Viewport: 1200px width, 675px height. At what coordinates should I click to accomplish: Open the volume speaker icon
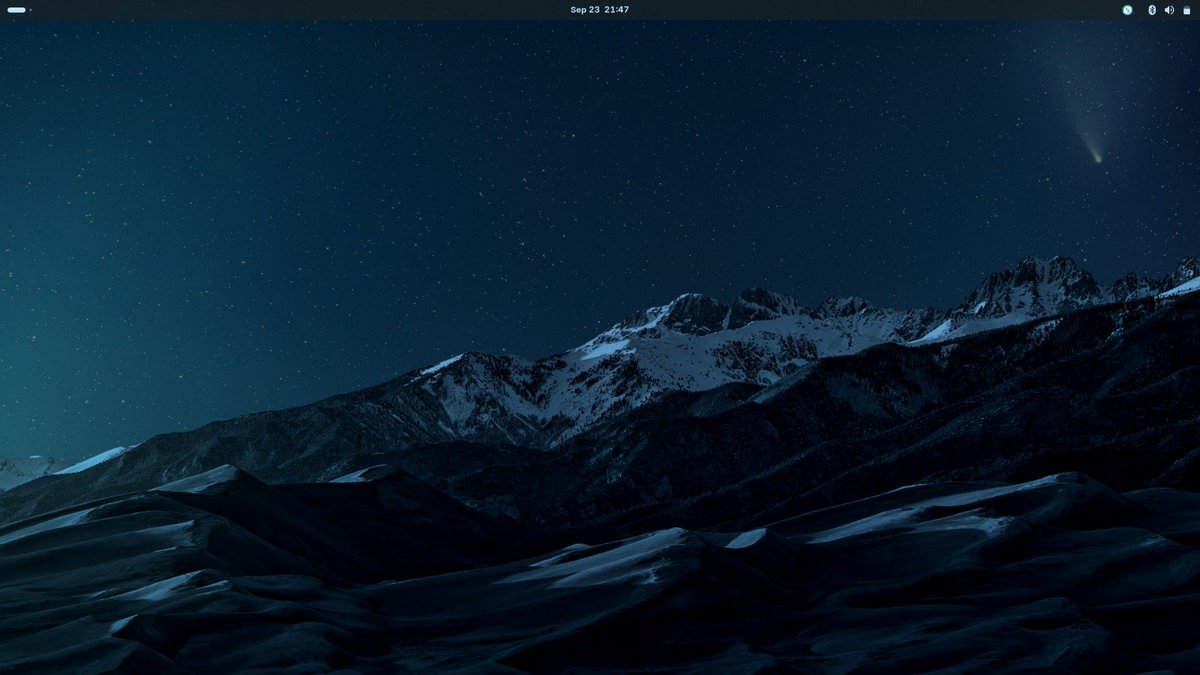pos(1169,10)
